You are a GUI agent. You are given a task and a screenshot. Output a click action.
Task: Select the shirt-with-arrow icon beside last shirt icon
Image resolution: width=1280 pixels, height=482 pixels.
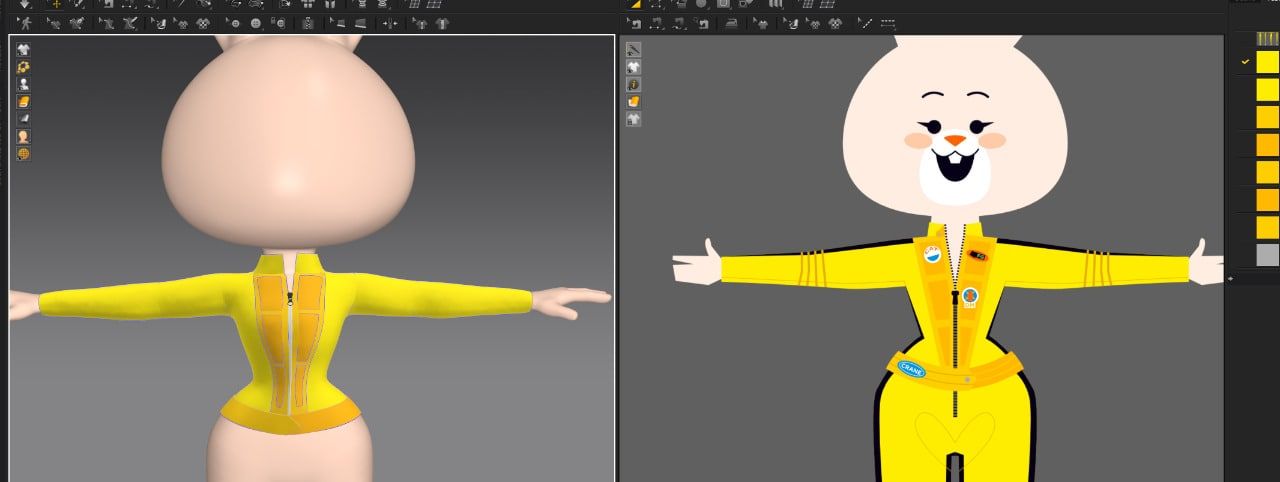pyautogui.click(x=421, y=23)
